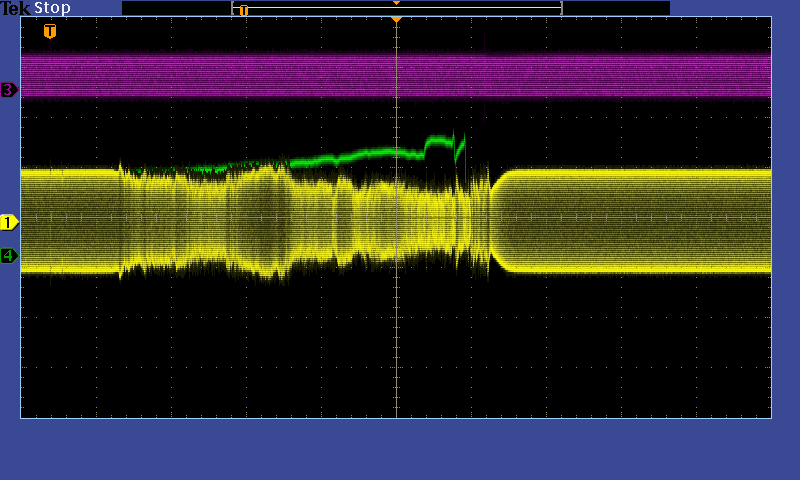
Task: Click the yellow channel 1 ground marker
Action: tap(9, 222)
